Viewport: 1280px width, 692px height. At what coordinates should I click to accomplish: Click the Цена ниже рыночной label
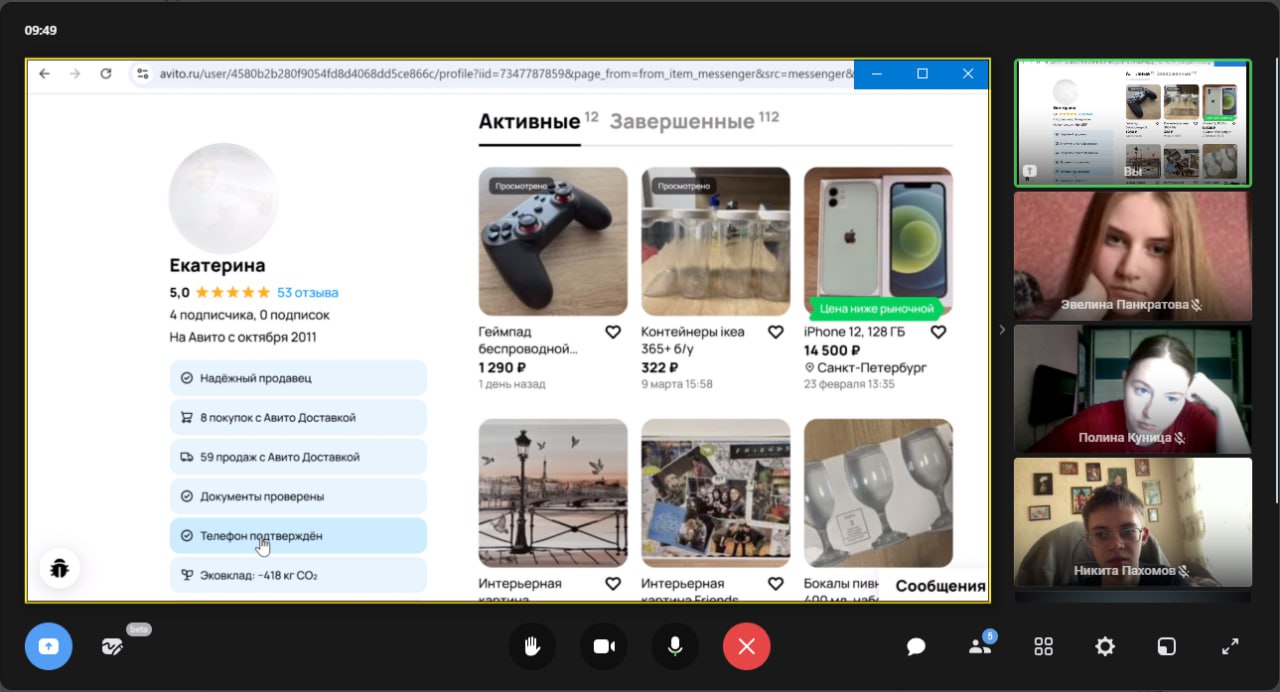point(877,309)
